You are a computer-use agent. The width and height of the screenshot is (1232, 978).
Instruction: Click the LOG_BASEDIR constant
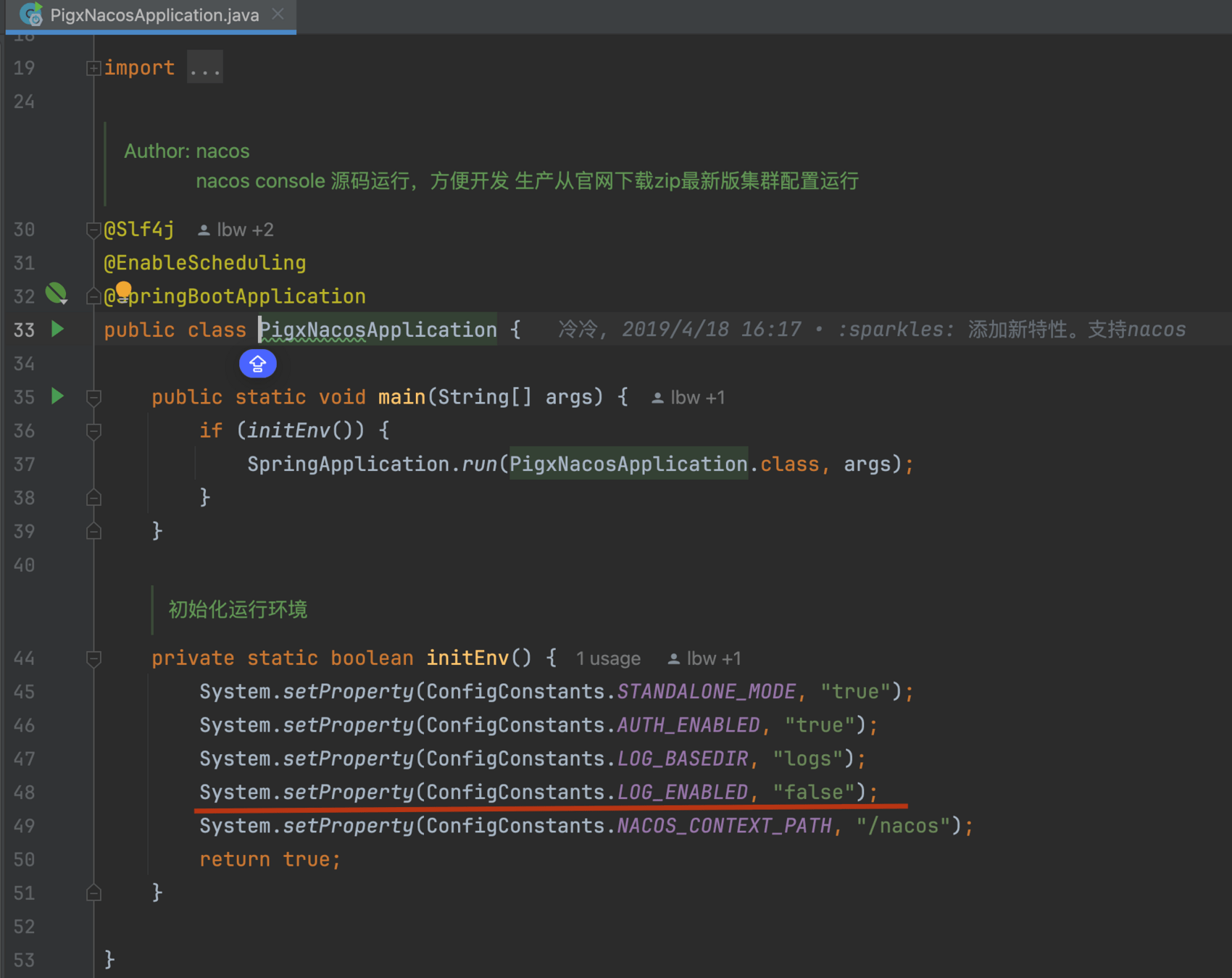[x=683, y=758]
